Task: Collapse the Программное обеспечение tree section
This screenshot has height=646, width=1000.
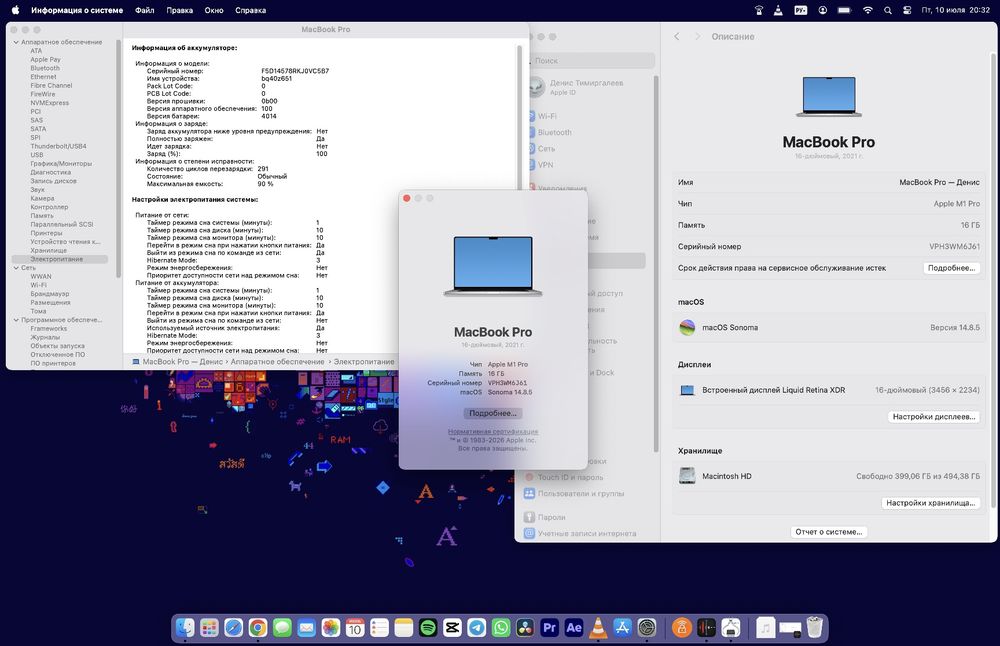Action: tap(16, 320)
